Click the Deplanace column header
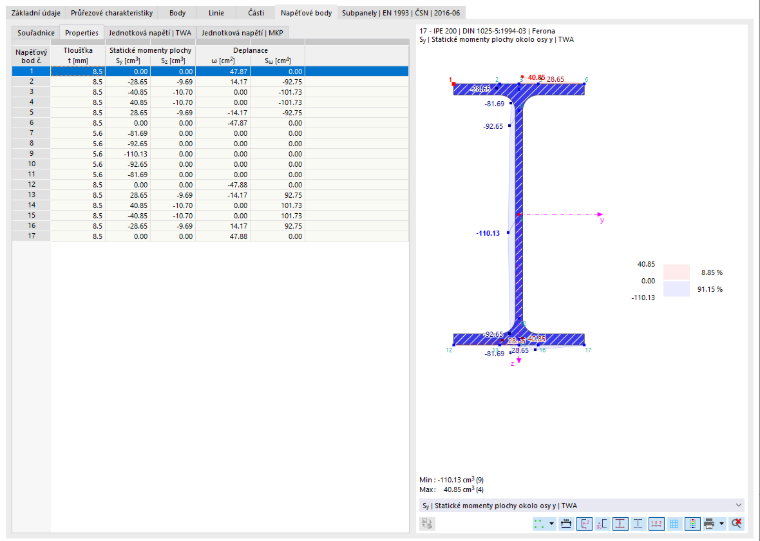 point(250,50)
